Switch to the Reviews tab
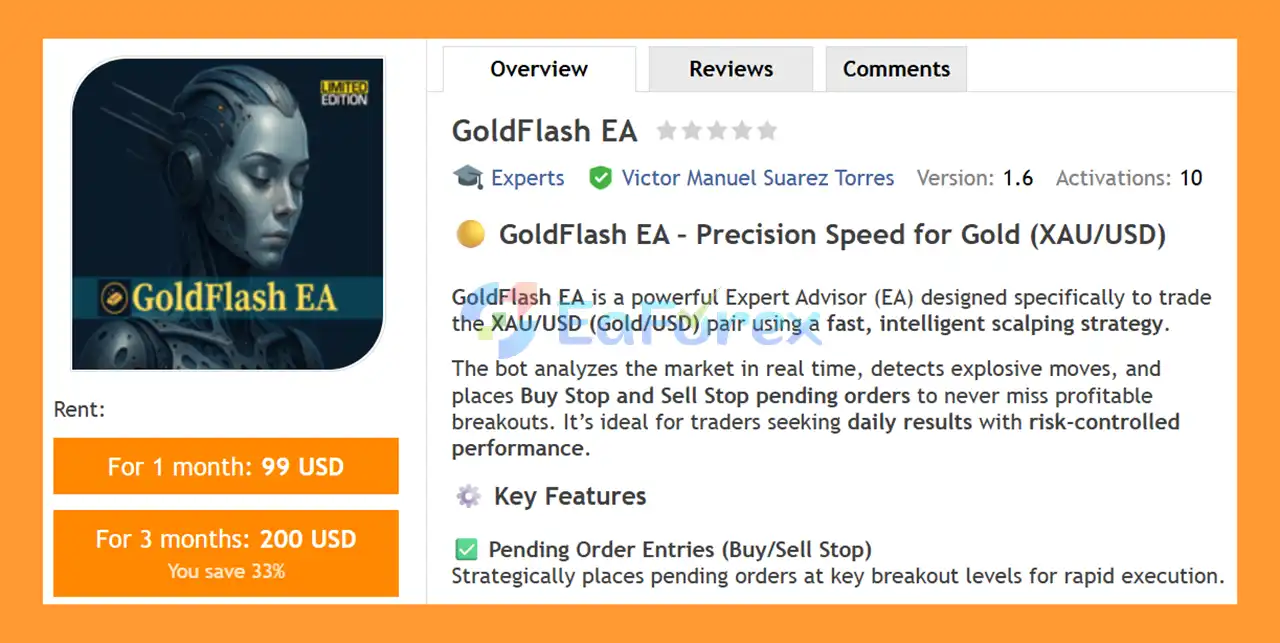Viewport: 1280px width, 643px height. (731, 68)
